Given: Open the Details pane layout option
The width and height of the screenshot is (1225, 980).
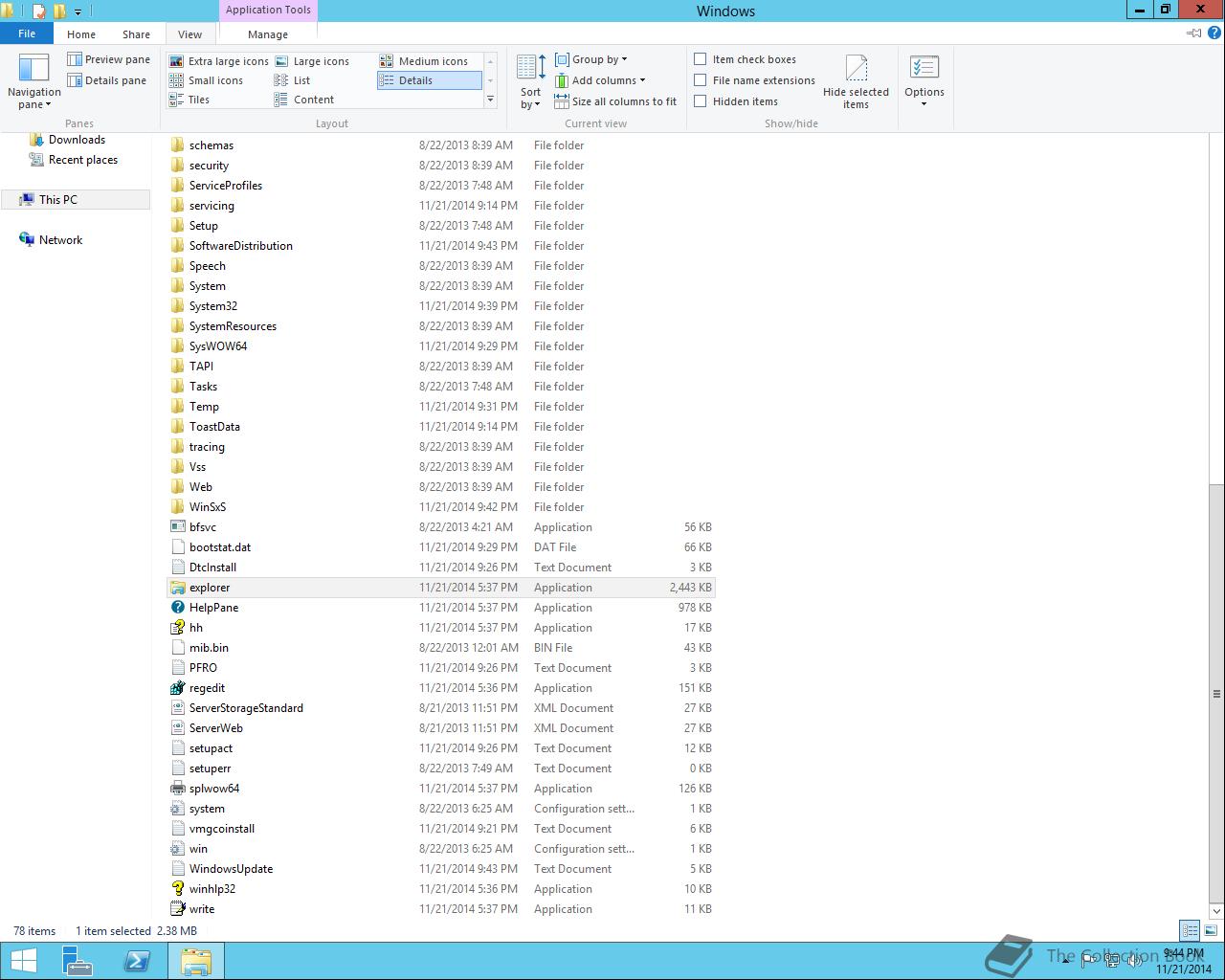Looking at the screenshot, I should 106,80.
